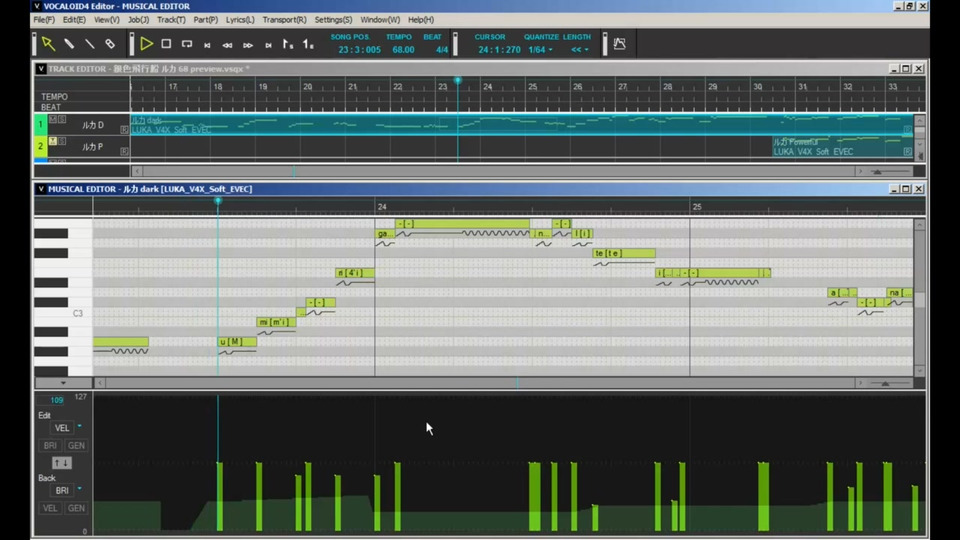Select the ルカ Powerful part on track 2
The width and height of the screenshot is (960, 540).
click(x=842, y=147)
